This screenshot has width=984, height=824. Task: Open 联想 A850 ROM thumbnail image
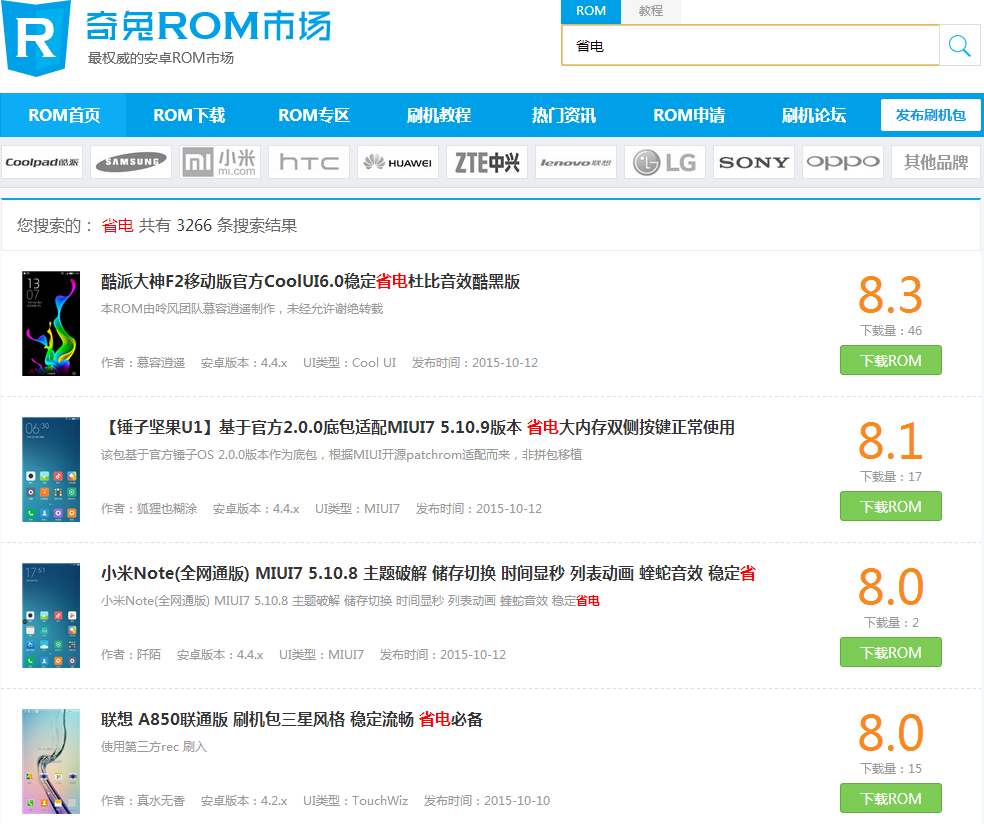(x=51, y=761)
